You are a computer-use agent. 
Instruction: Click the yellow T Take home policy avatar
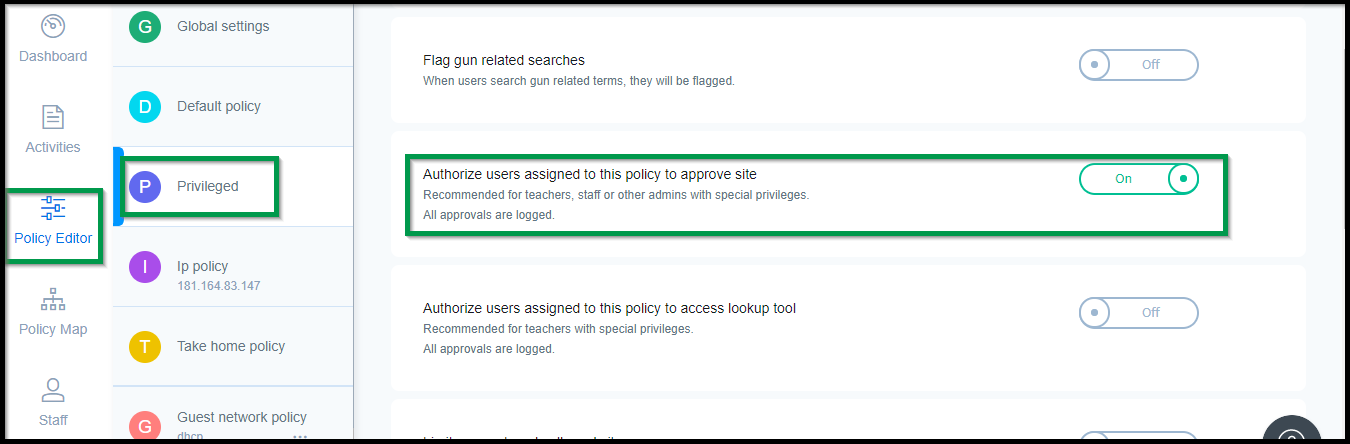click(145, 347)
